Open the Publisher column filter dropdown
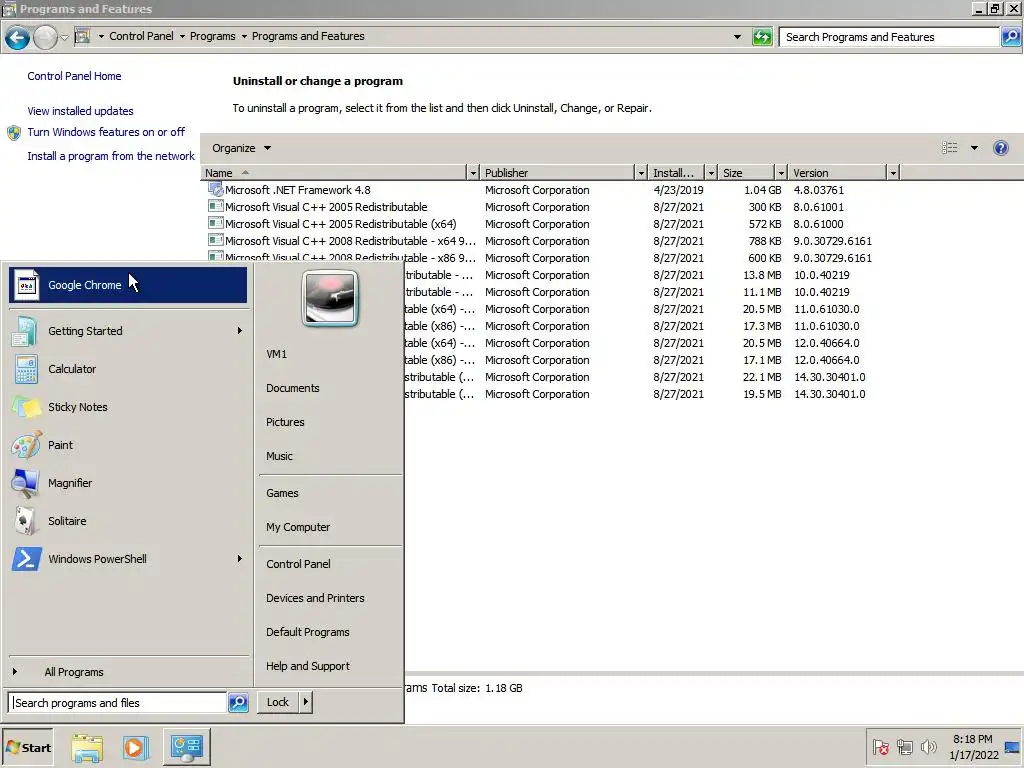 click(x=641, y=173)
